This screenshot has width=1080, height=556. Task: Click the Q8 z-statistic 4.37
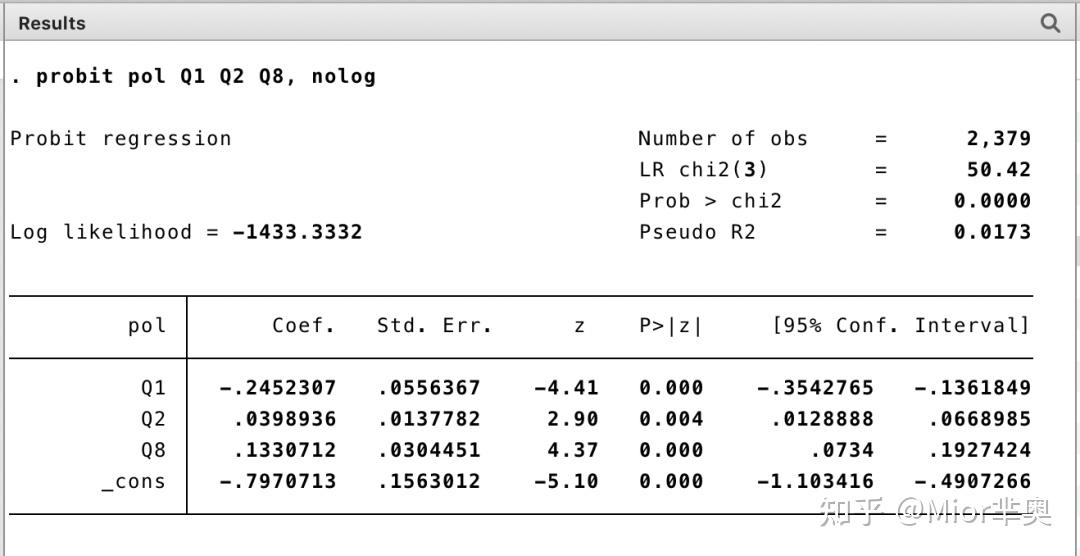(573, 450)
